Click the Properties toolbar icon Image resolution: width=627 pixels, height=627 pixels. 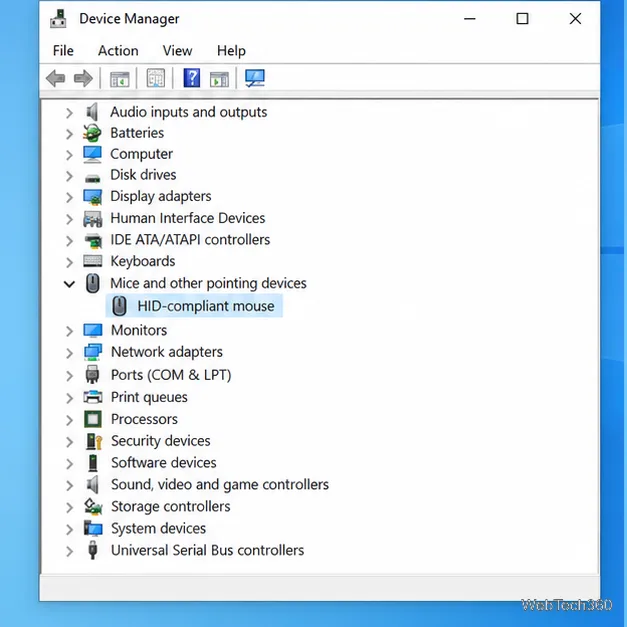pos(156,78)
